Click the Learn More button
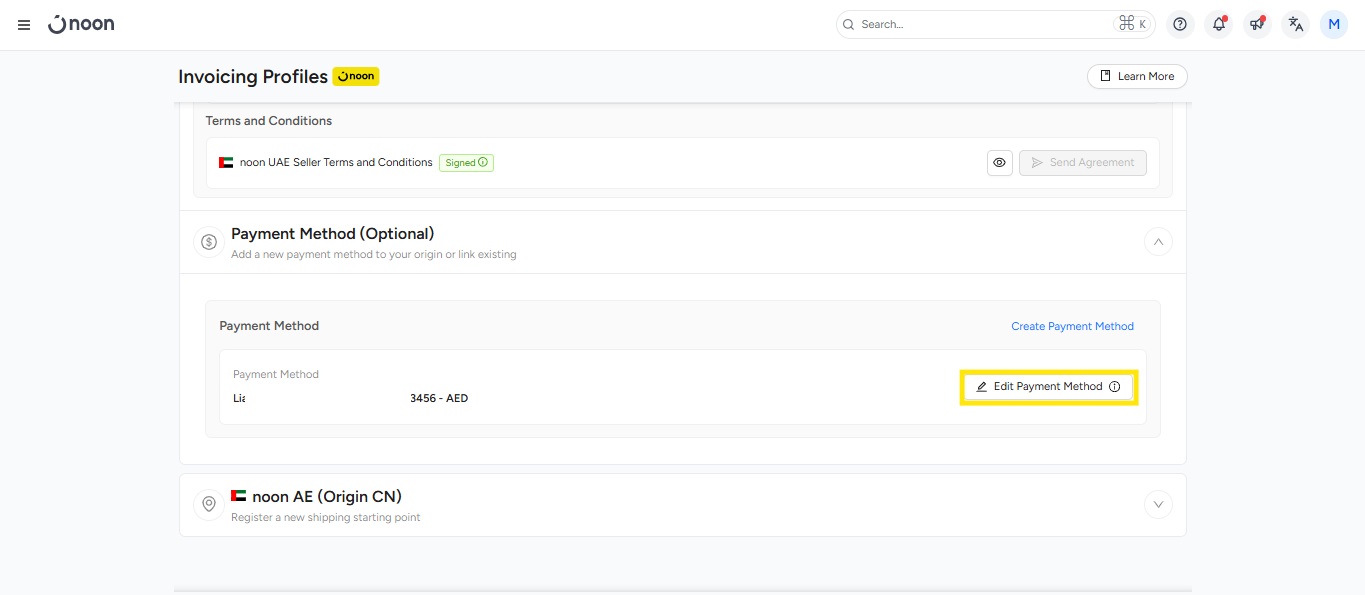The image size is (1365, 595). [1137, 77]
